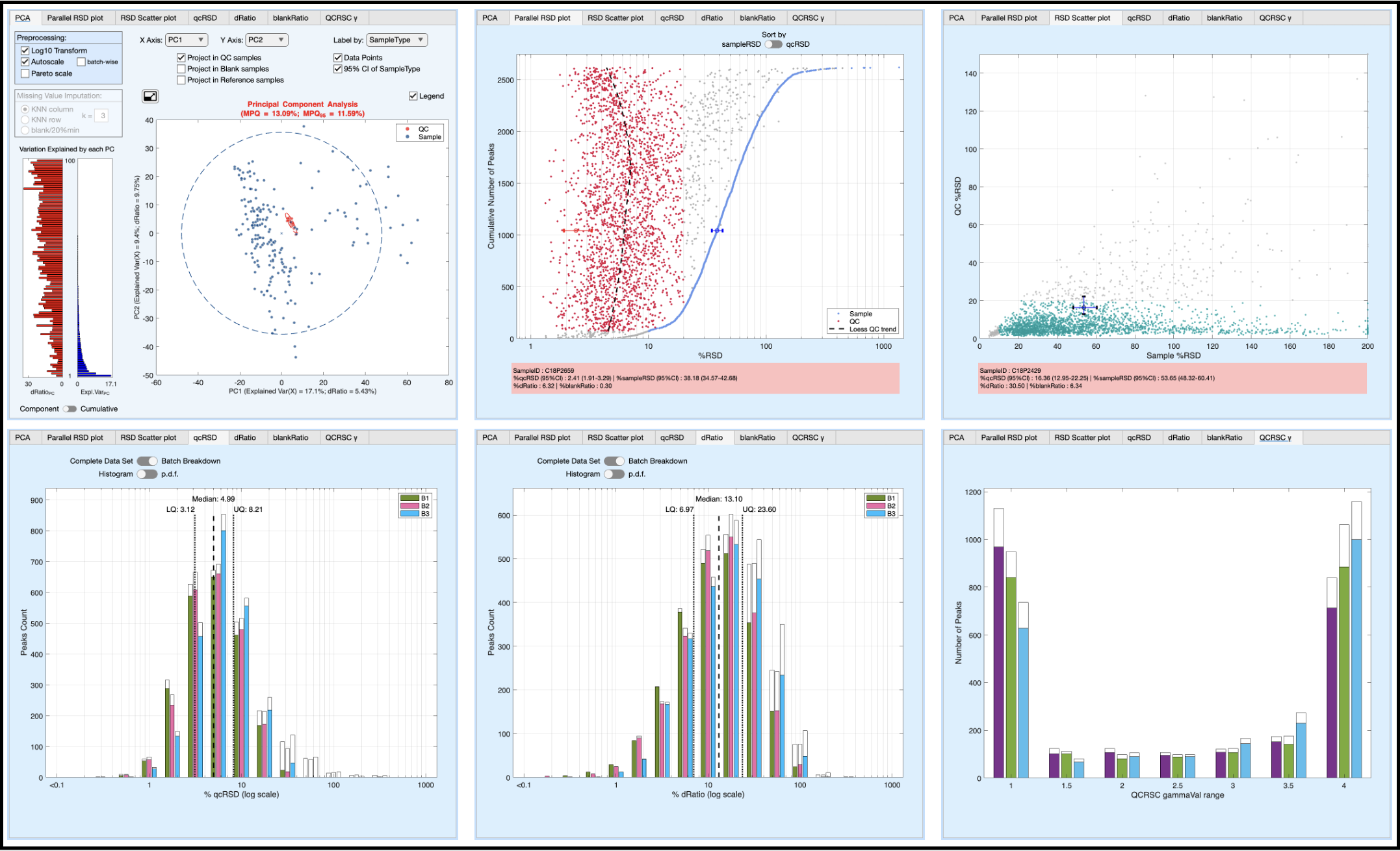Viewport: 1400px width, 851px height.
Task: Open the X Axis PC1 dropdown
Action: [187, 40]
